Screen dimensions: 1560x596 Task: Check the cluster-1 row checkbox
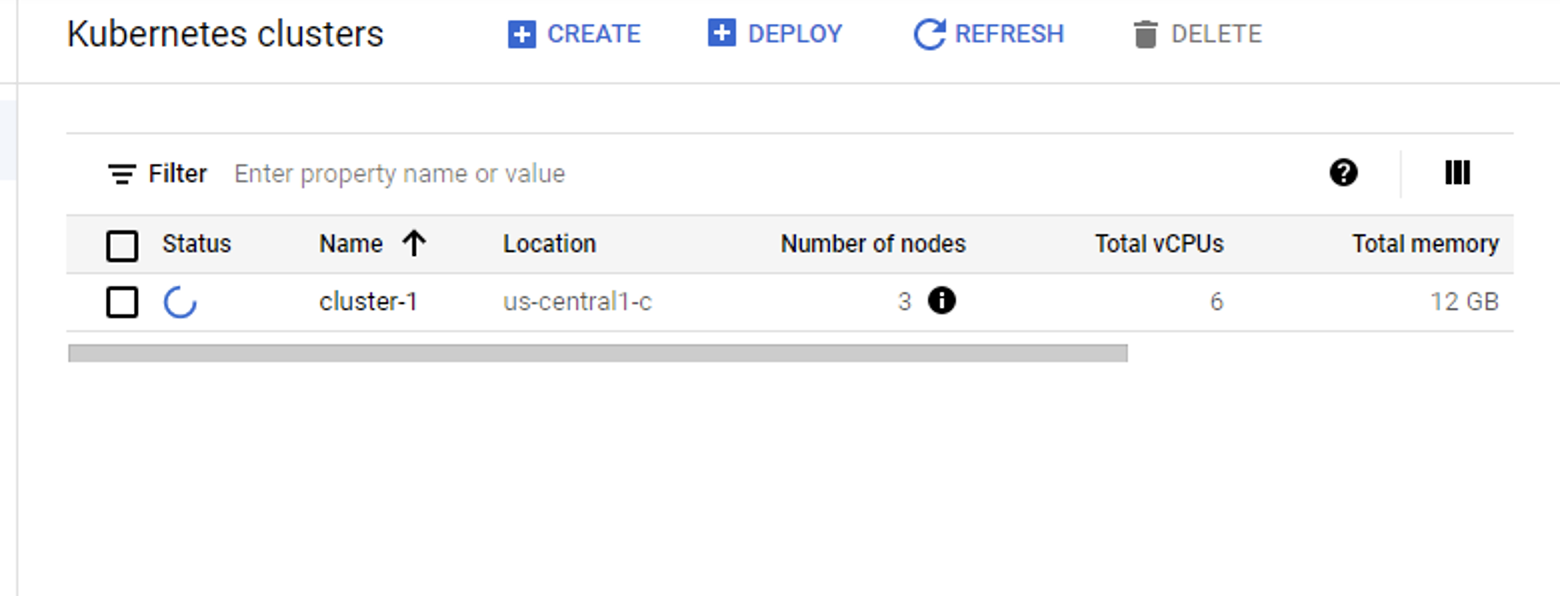(122, 302)
